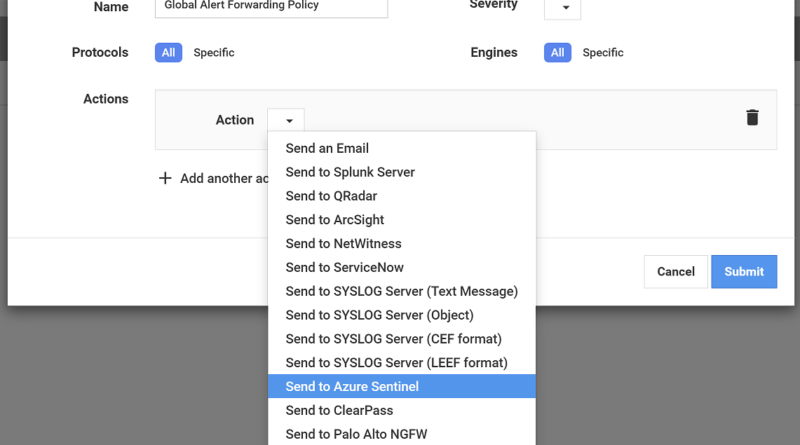The image size is (800, 445).
Task: Select SYSLOG Server (LEEF format) option
Action: click(402, 362)
